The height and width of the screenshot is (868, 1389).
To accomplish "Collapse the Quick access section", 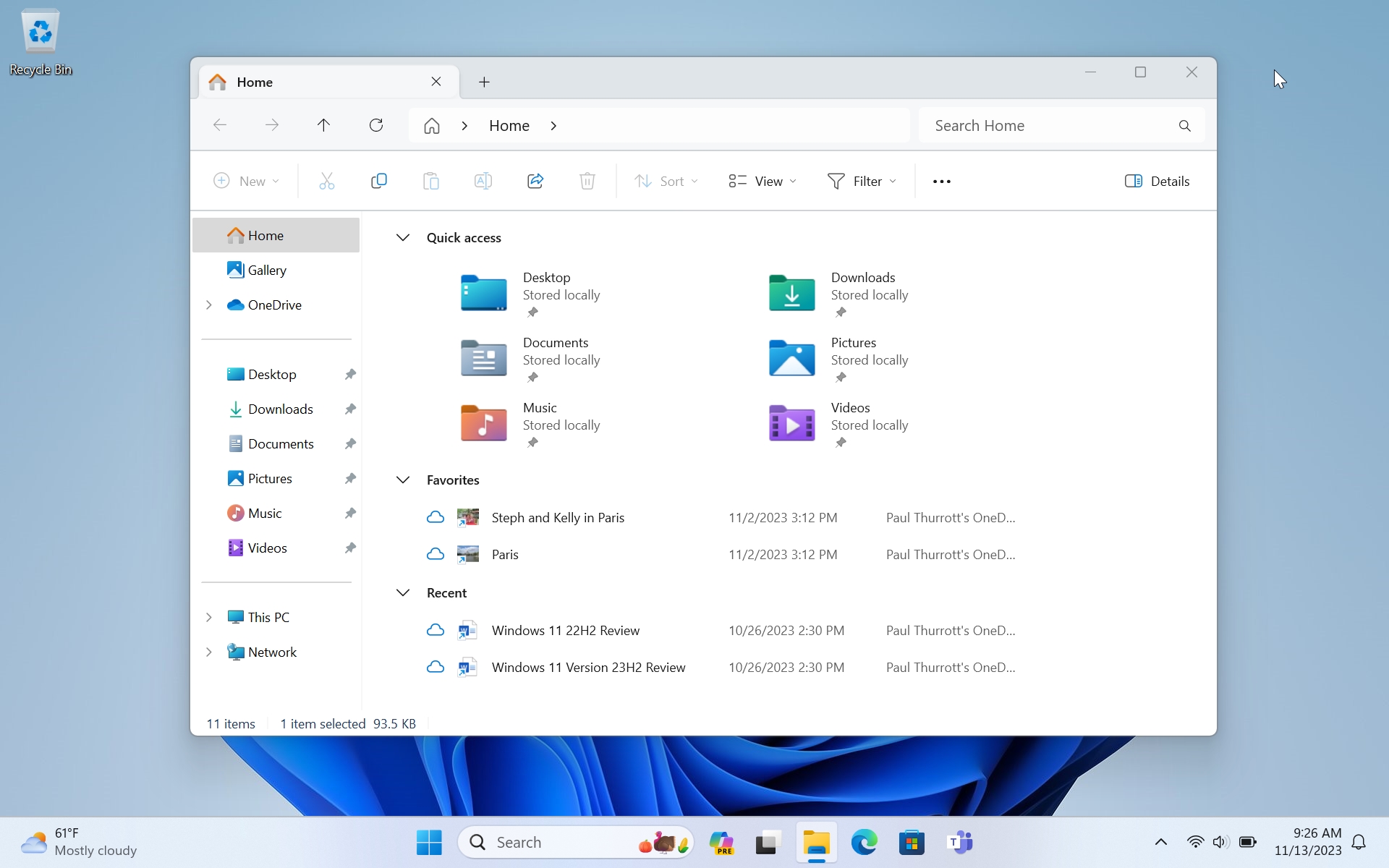I will [x=403, y=238].
